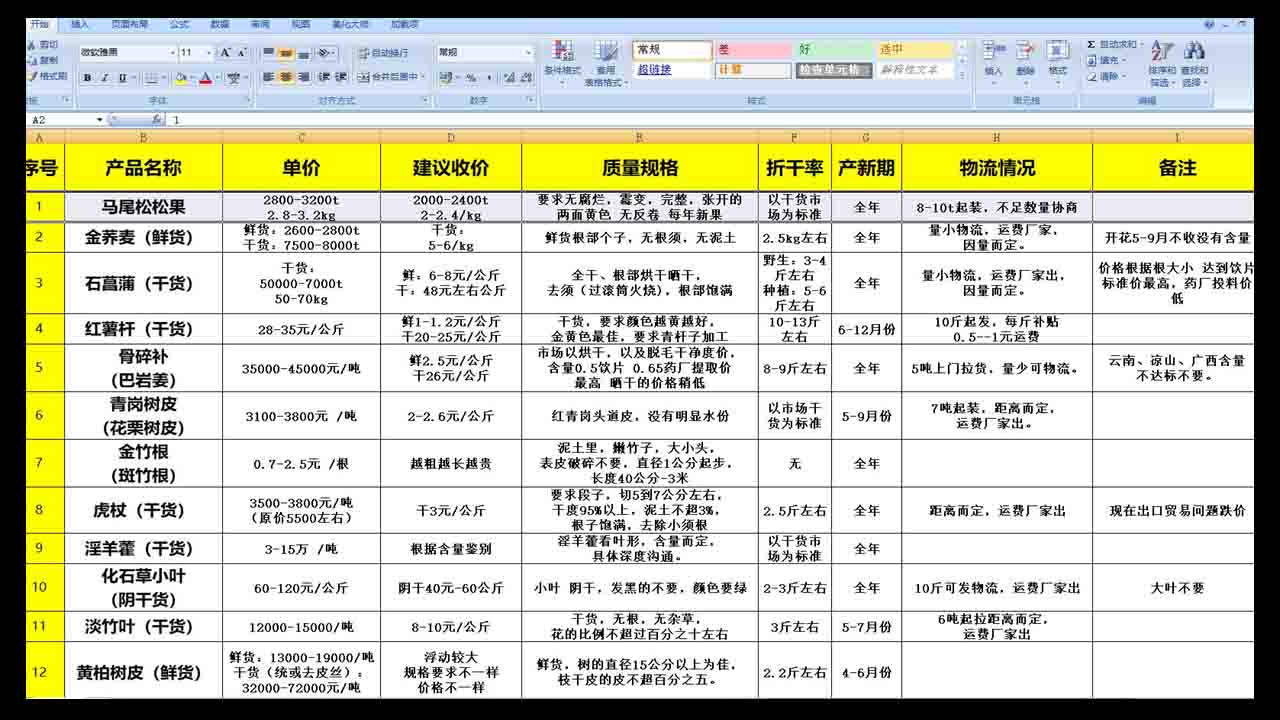Open 查找和选择 find and select
This screenshot has width=1280, height=720.
[x=1194, y=63]
